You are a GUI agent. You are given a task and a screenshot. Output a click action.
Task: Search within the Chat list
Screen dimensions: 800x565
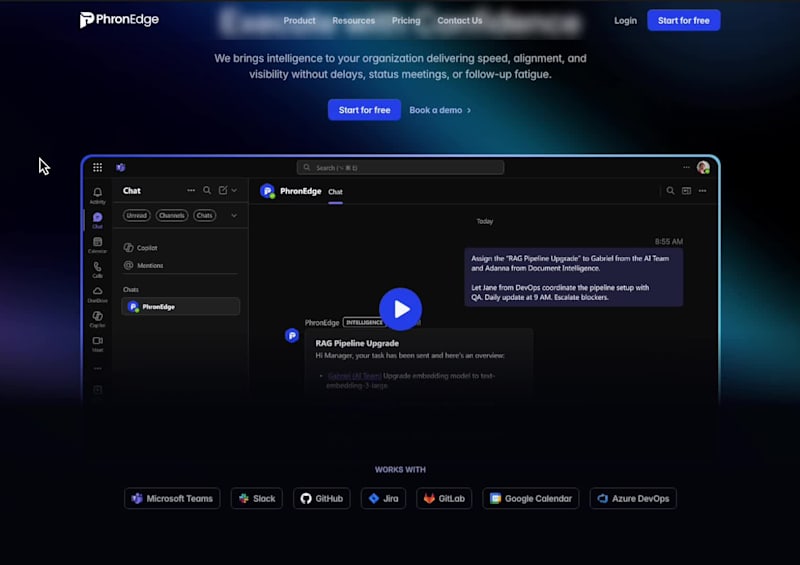(x=207, y=190)
